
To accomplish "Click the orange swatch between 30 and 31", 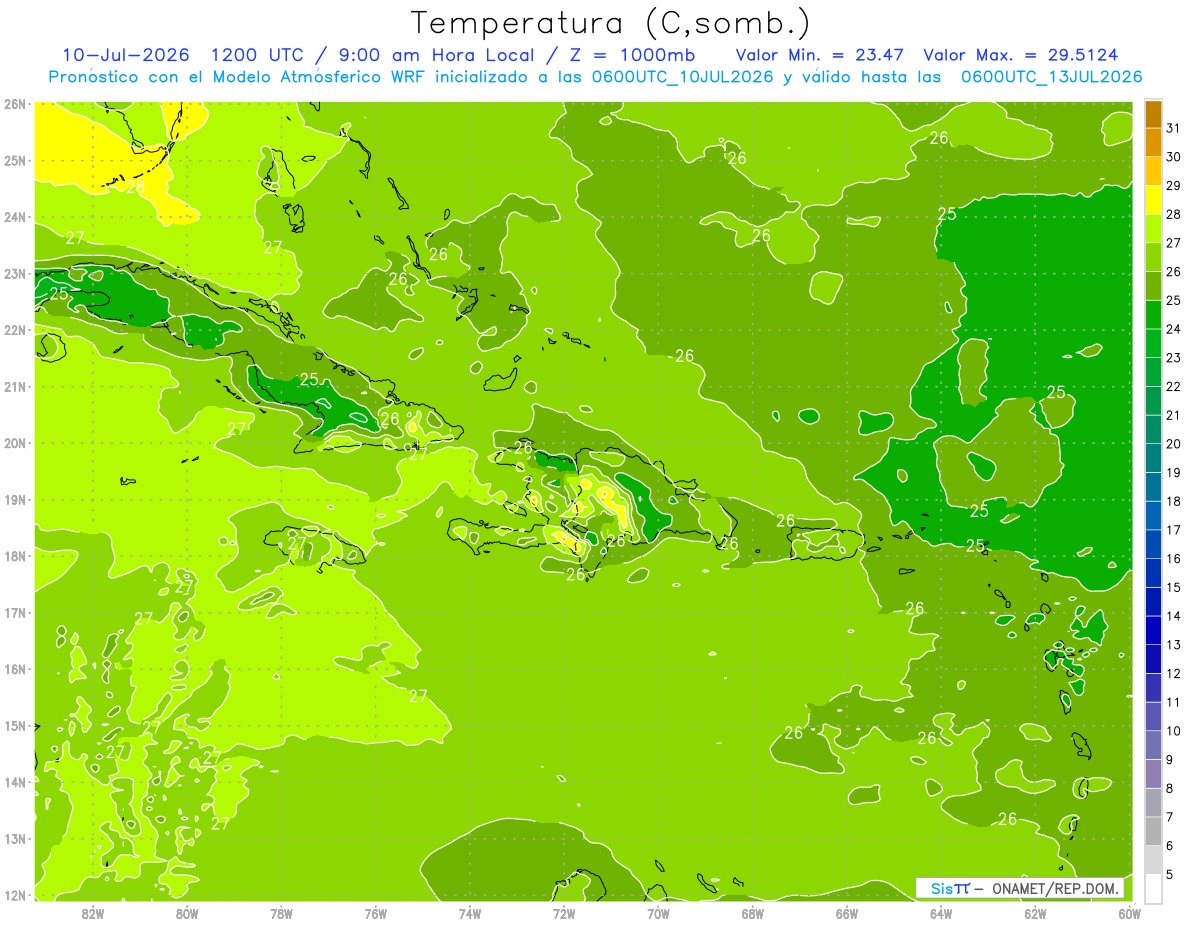I will 1153,143.
